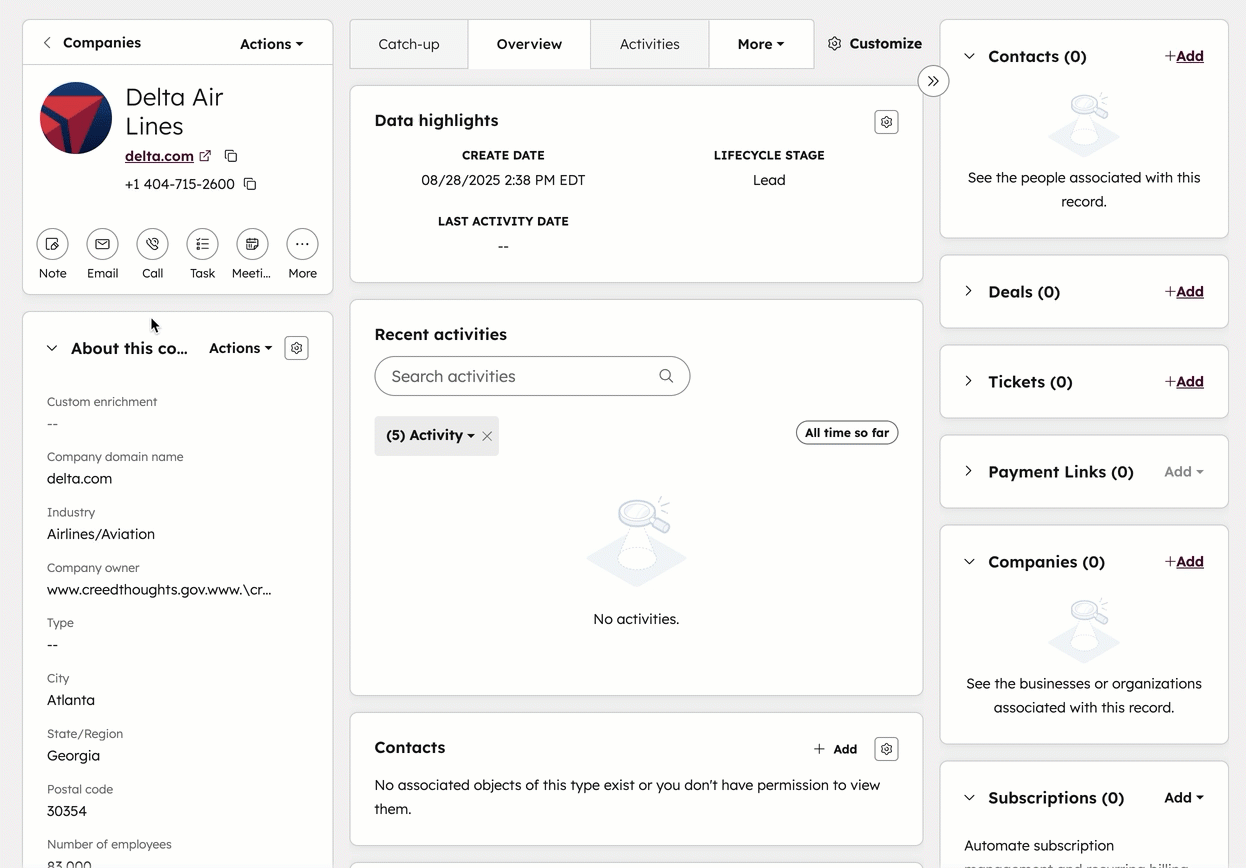Collapse the About this company section

52,348
